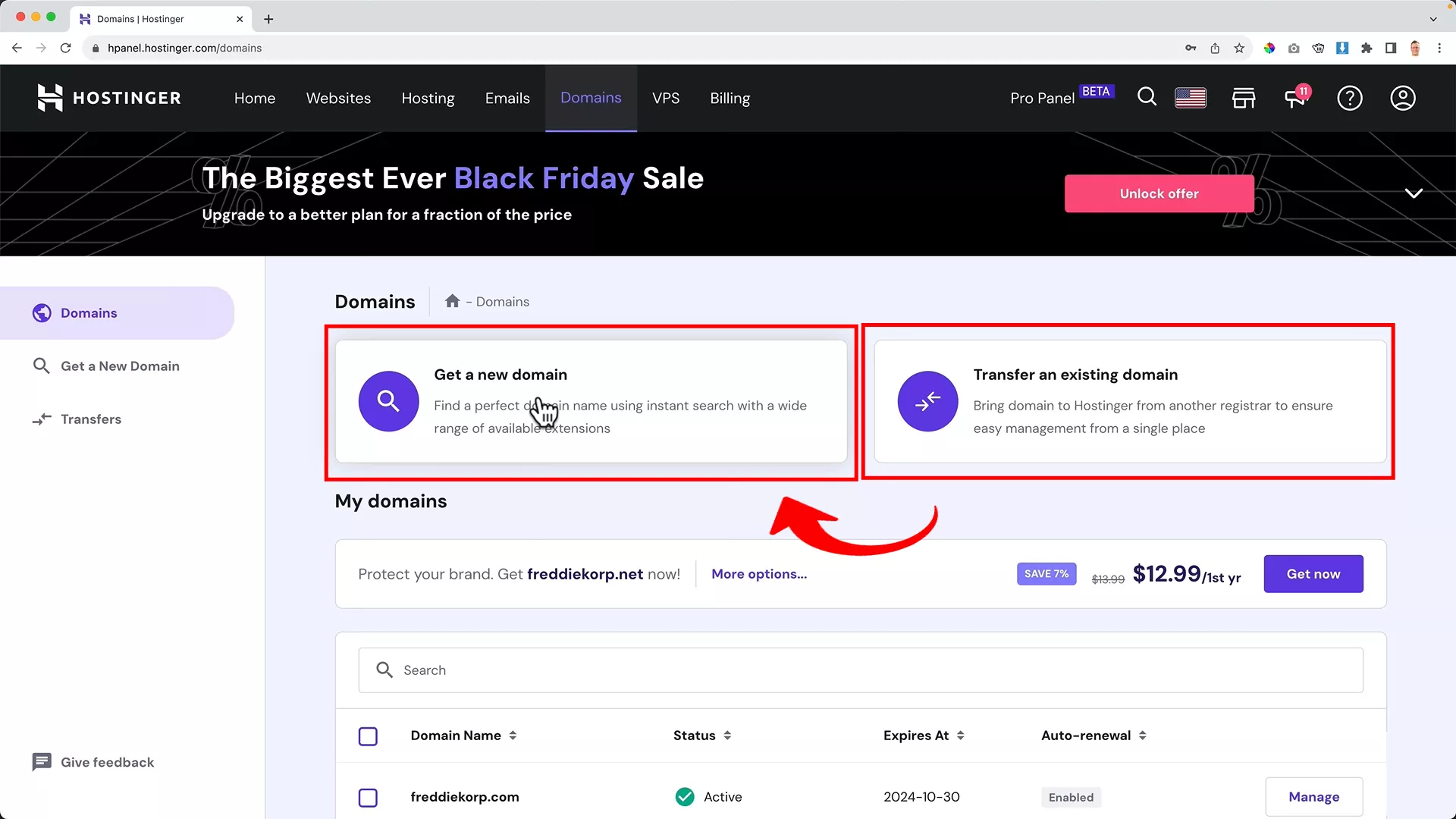The height and width of the screenshot is (819, 1456).
Task: Open the Hosting menu tab
Action: pyautogui.click(x=428, y=98)
